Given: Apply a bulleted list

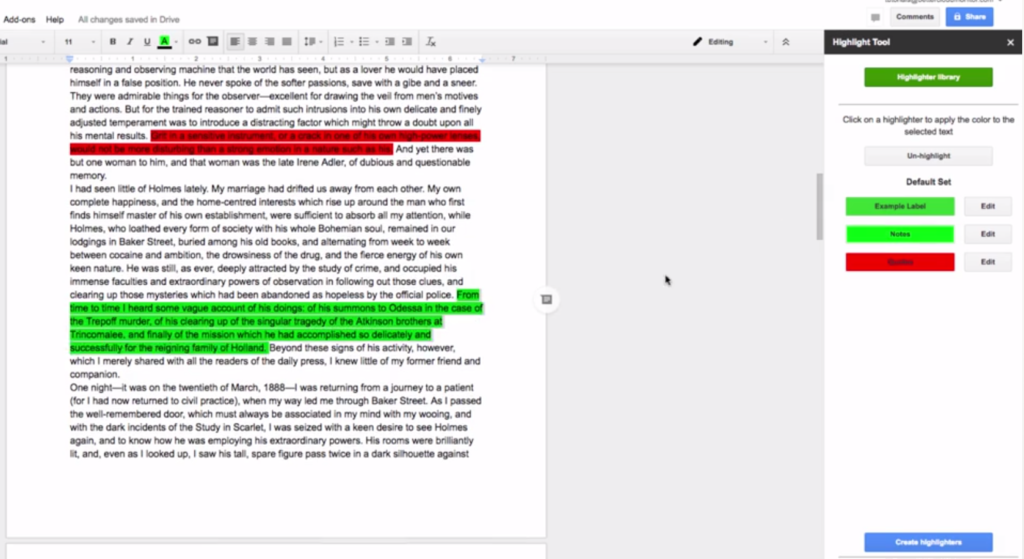Looking at the screenshot, I should coord(364,42).
